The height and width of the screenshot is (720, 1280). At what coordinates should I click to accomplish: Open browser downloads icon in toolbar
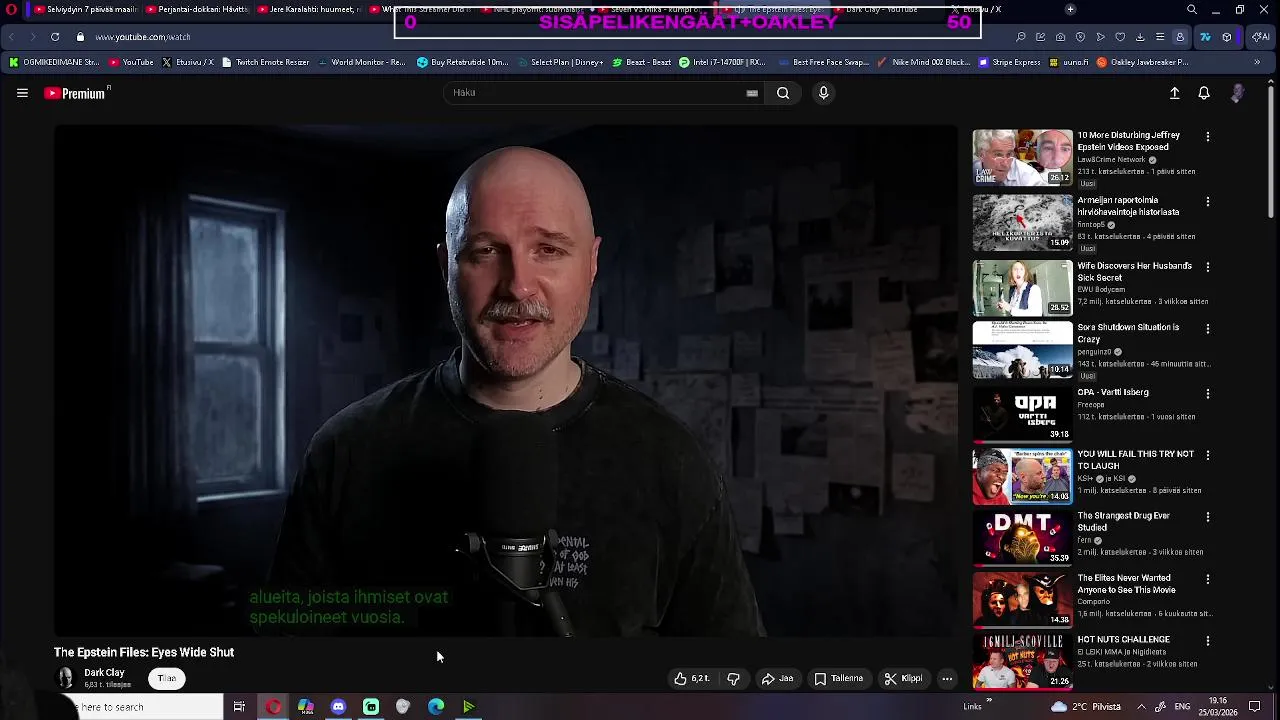coord(1140,37)
